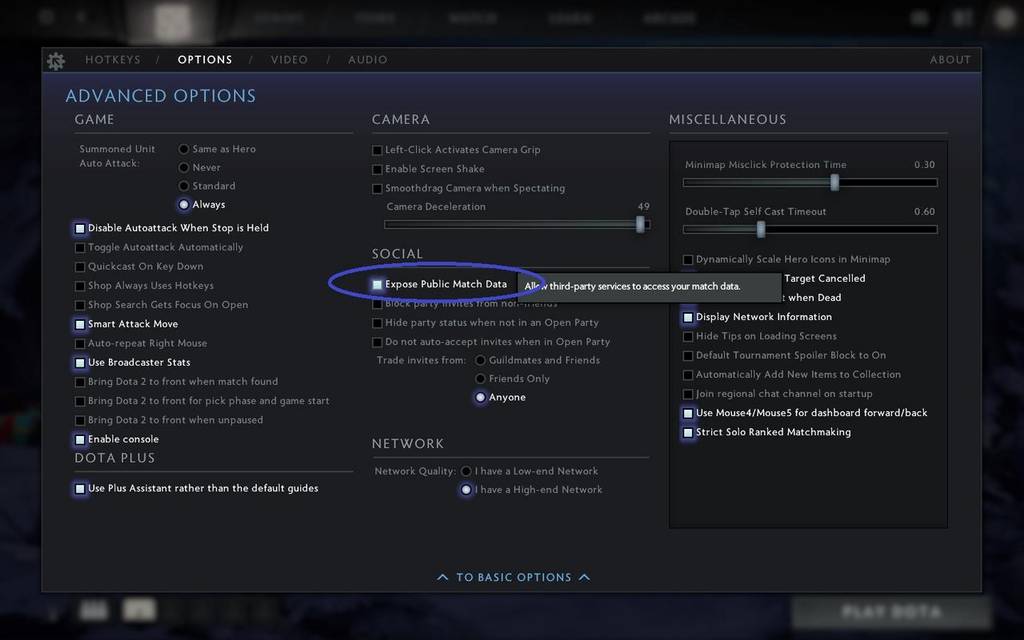Open the Video settings tab
The height and width of the screenshot is (640, 1024).
(x=289, y=60)
